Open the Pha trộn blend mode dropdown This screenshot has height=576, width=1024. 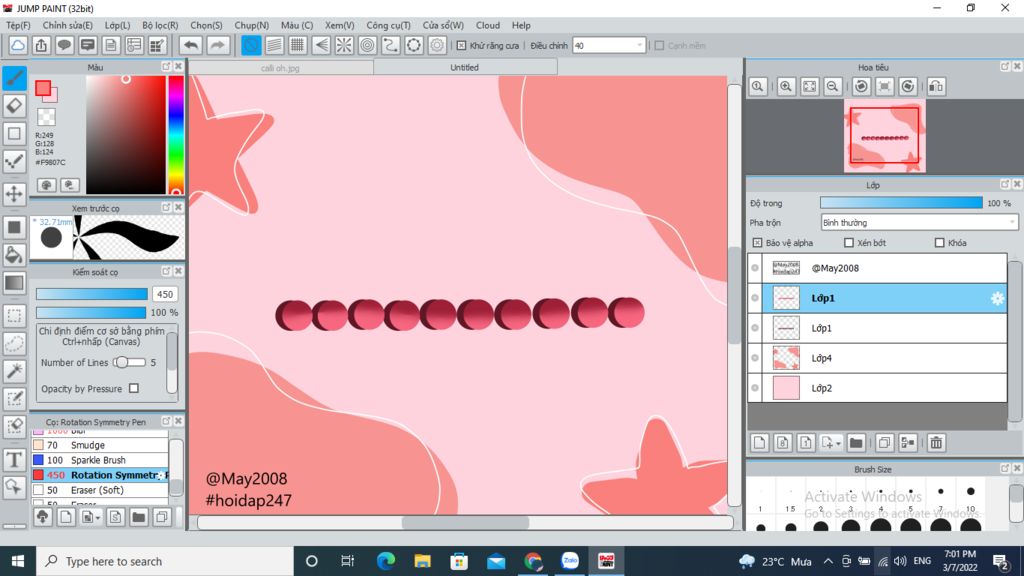(919, 223)
